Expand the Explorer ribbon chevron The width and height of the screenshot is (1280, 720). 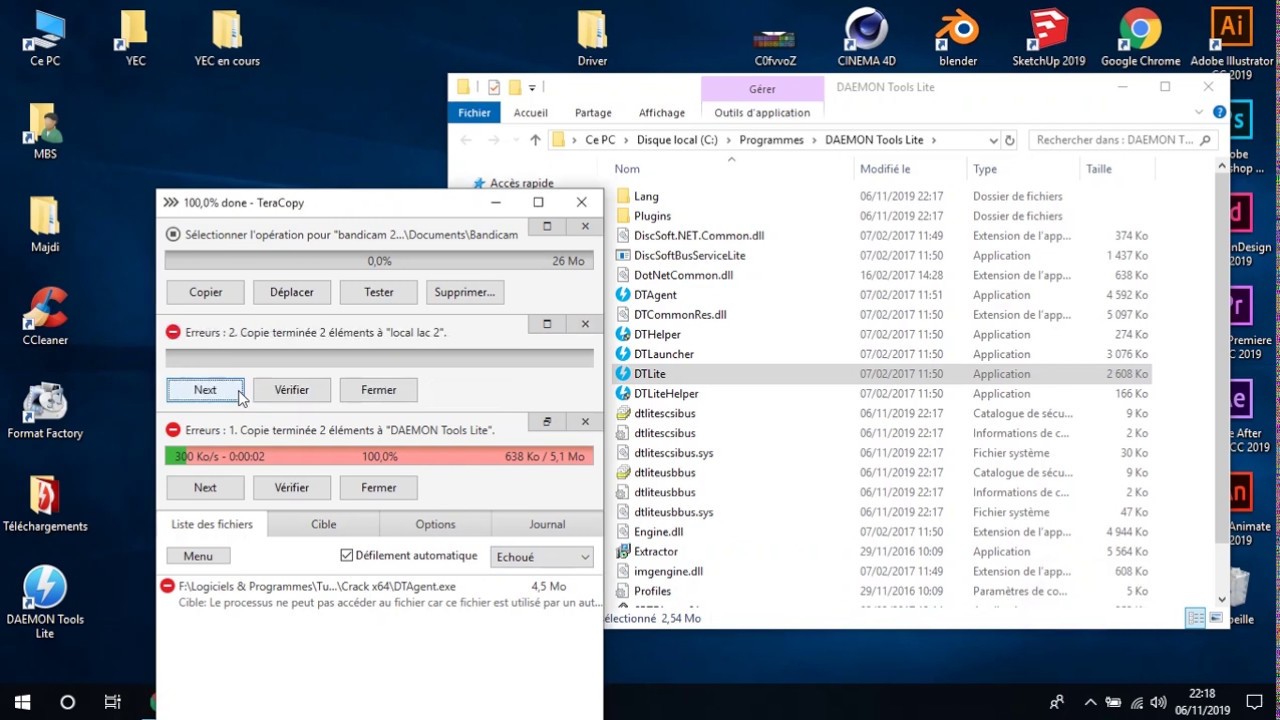point(1199,112)
